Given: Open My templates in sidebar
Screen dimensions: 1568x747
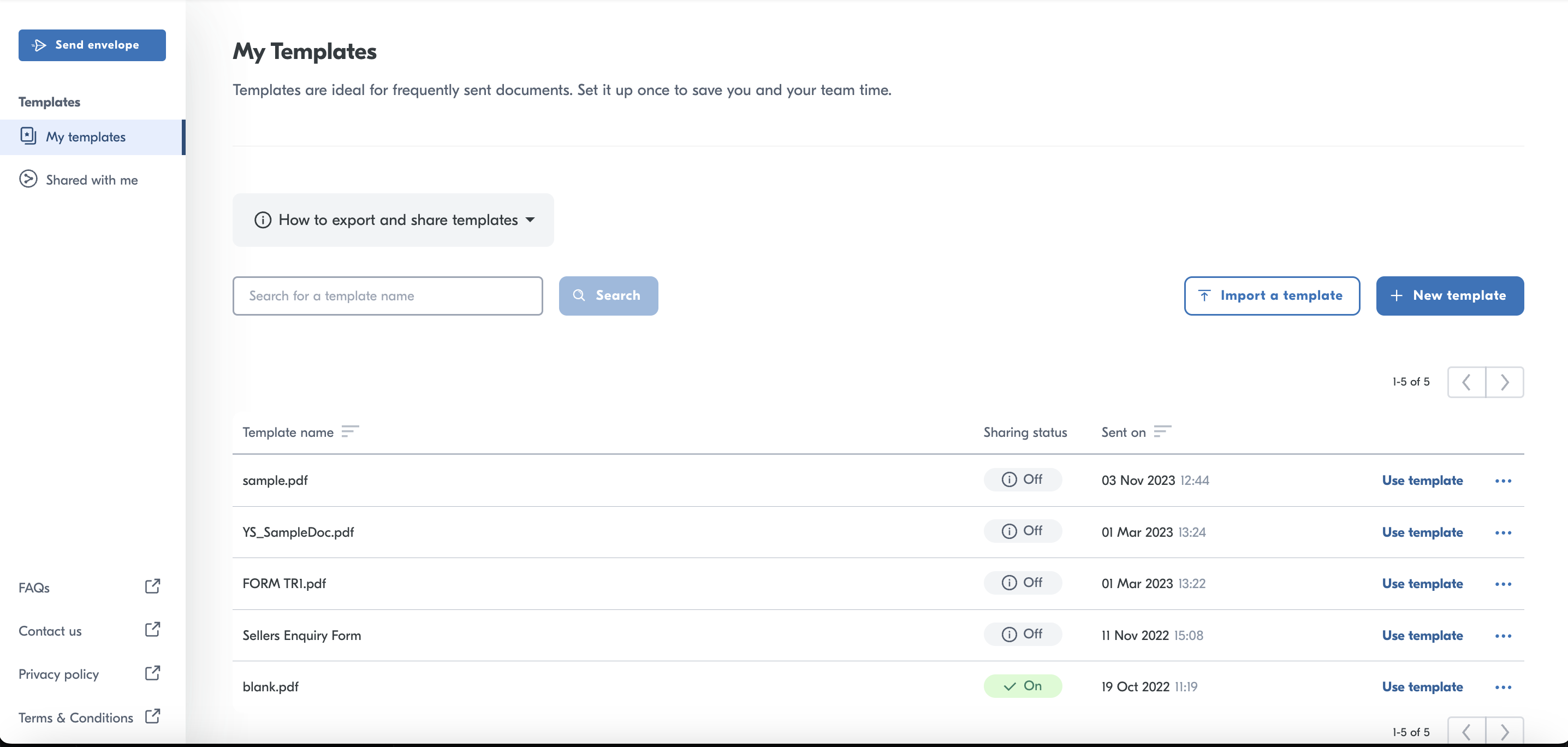Looking at the screenshot, I should point(92,137).
